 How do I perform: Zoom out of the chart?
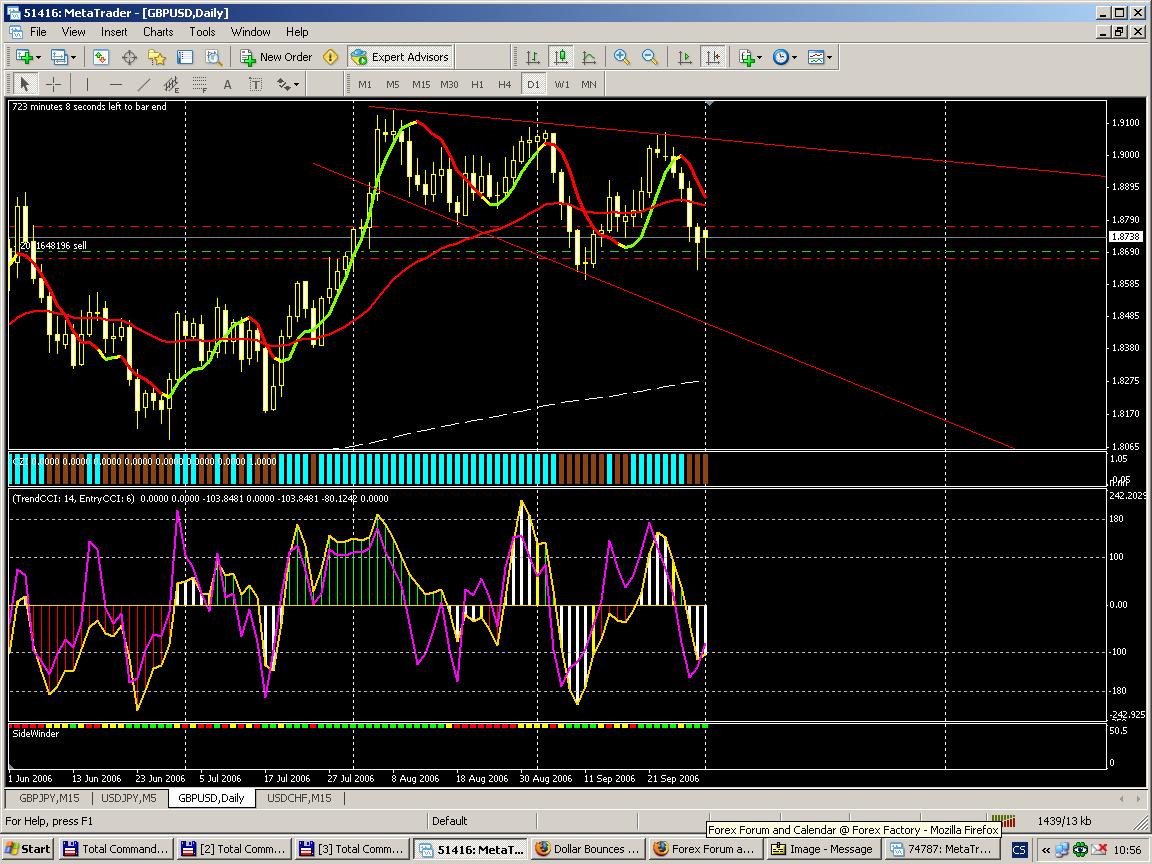pos(650,57)
